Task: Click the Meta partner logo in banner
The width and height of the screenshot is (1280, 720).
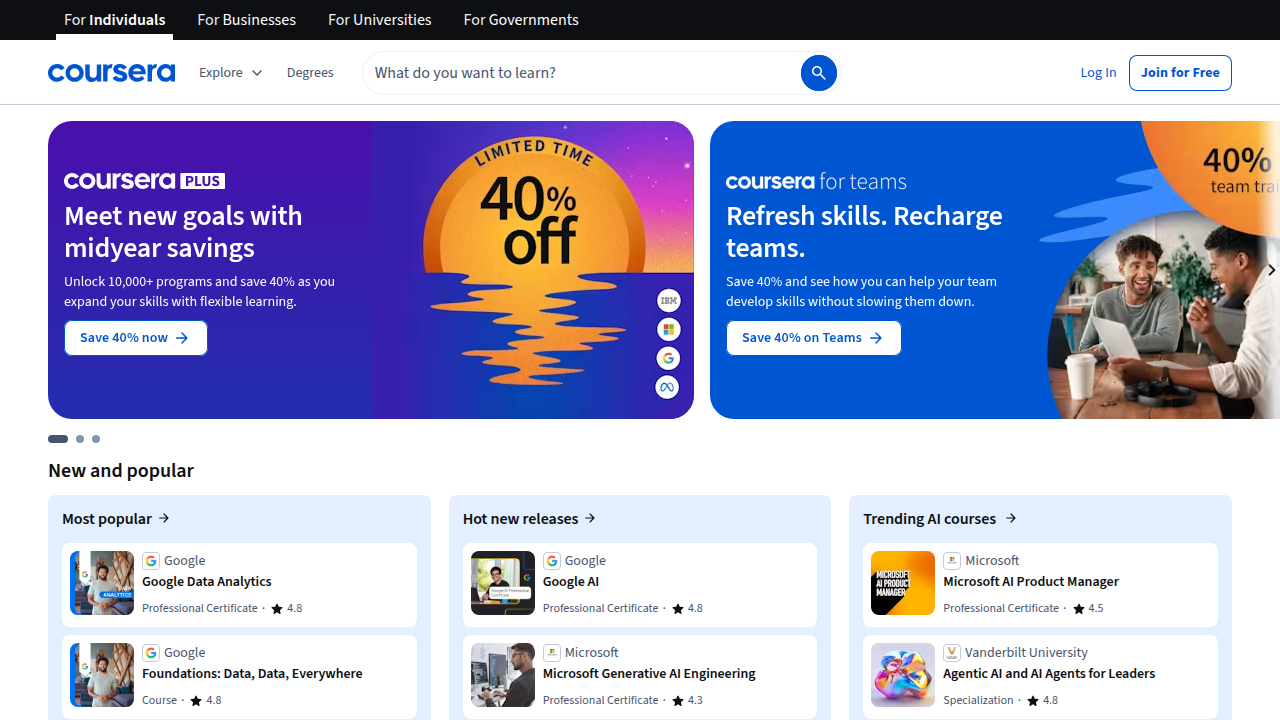Action: coord(668,387)
